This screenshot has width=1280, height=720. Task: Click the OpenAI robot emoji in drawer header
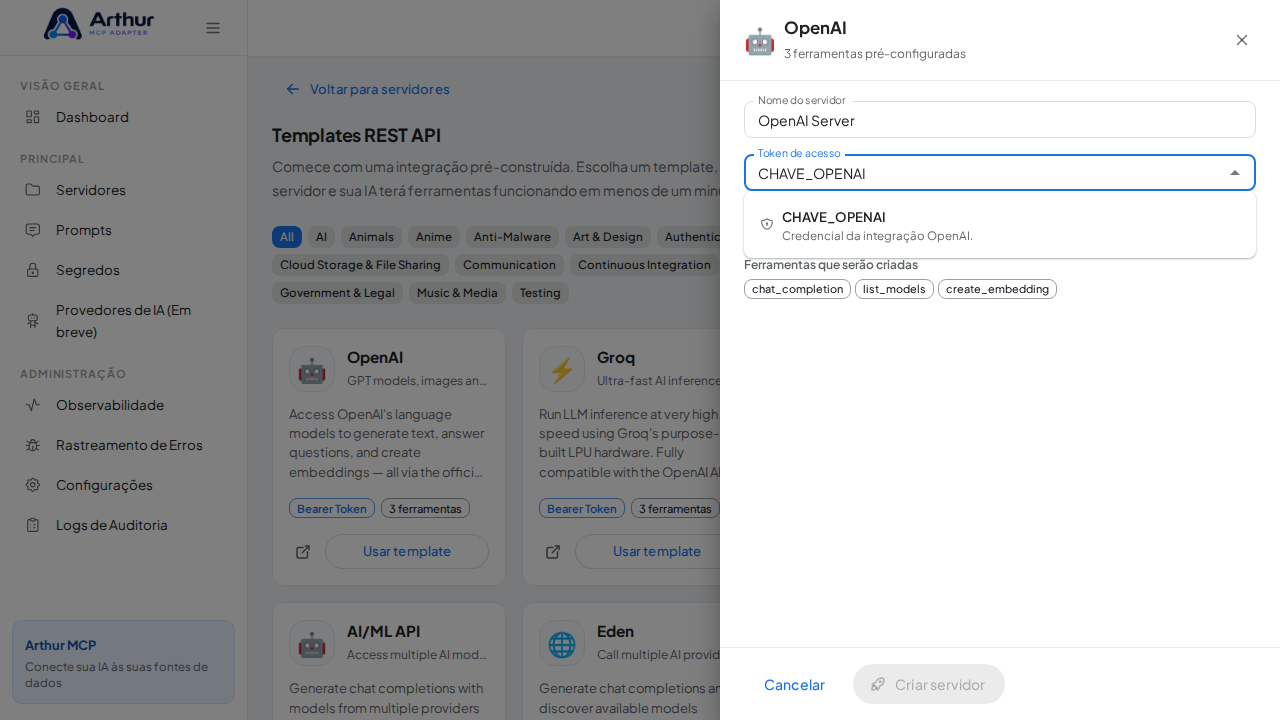(x=760, y=41)
